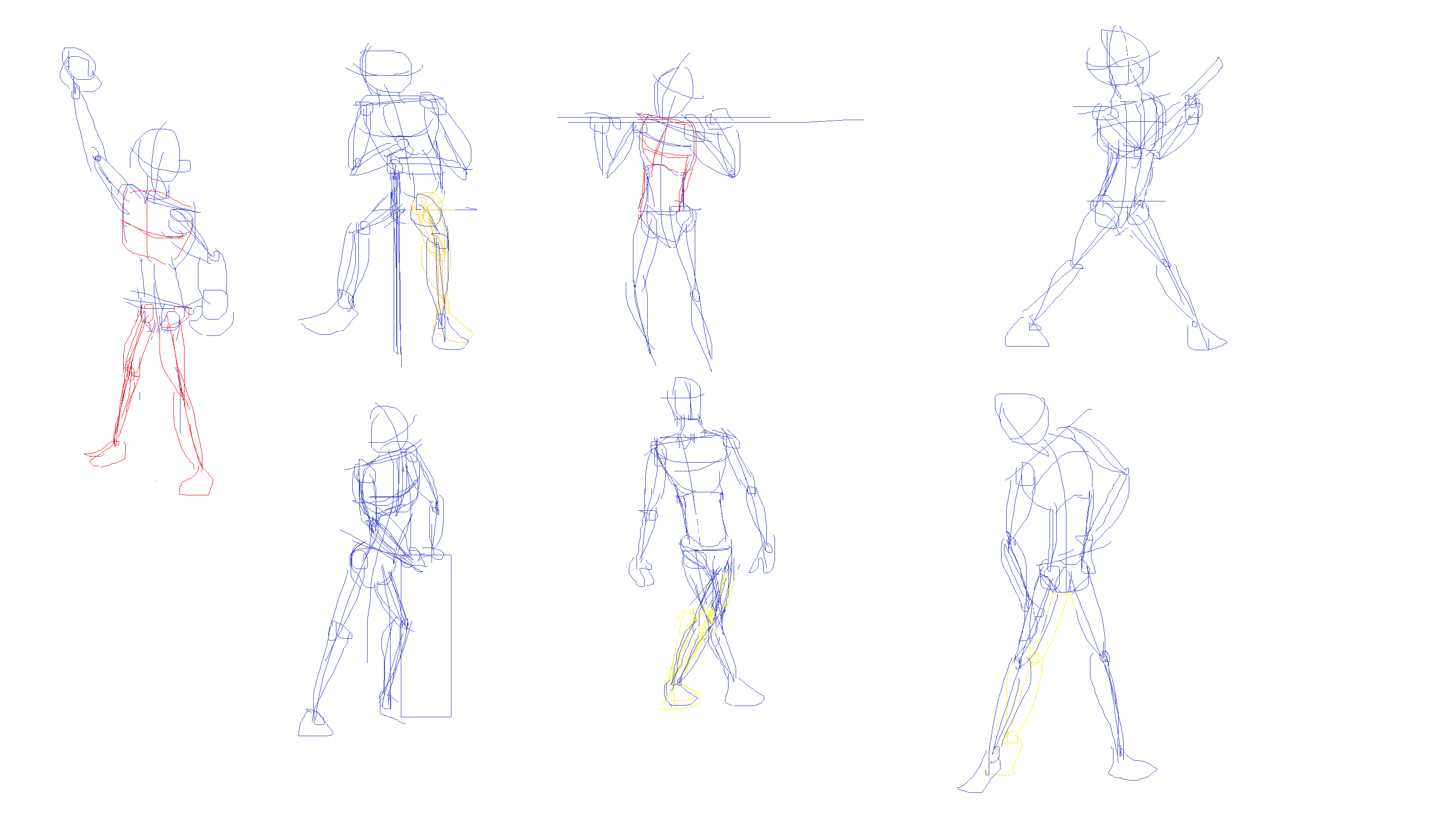This screenshot has width=1456, height=818.
Task: Click the bowed head of the bottom-right figure
Action: (x=1023, y=417)
